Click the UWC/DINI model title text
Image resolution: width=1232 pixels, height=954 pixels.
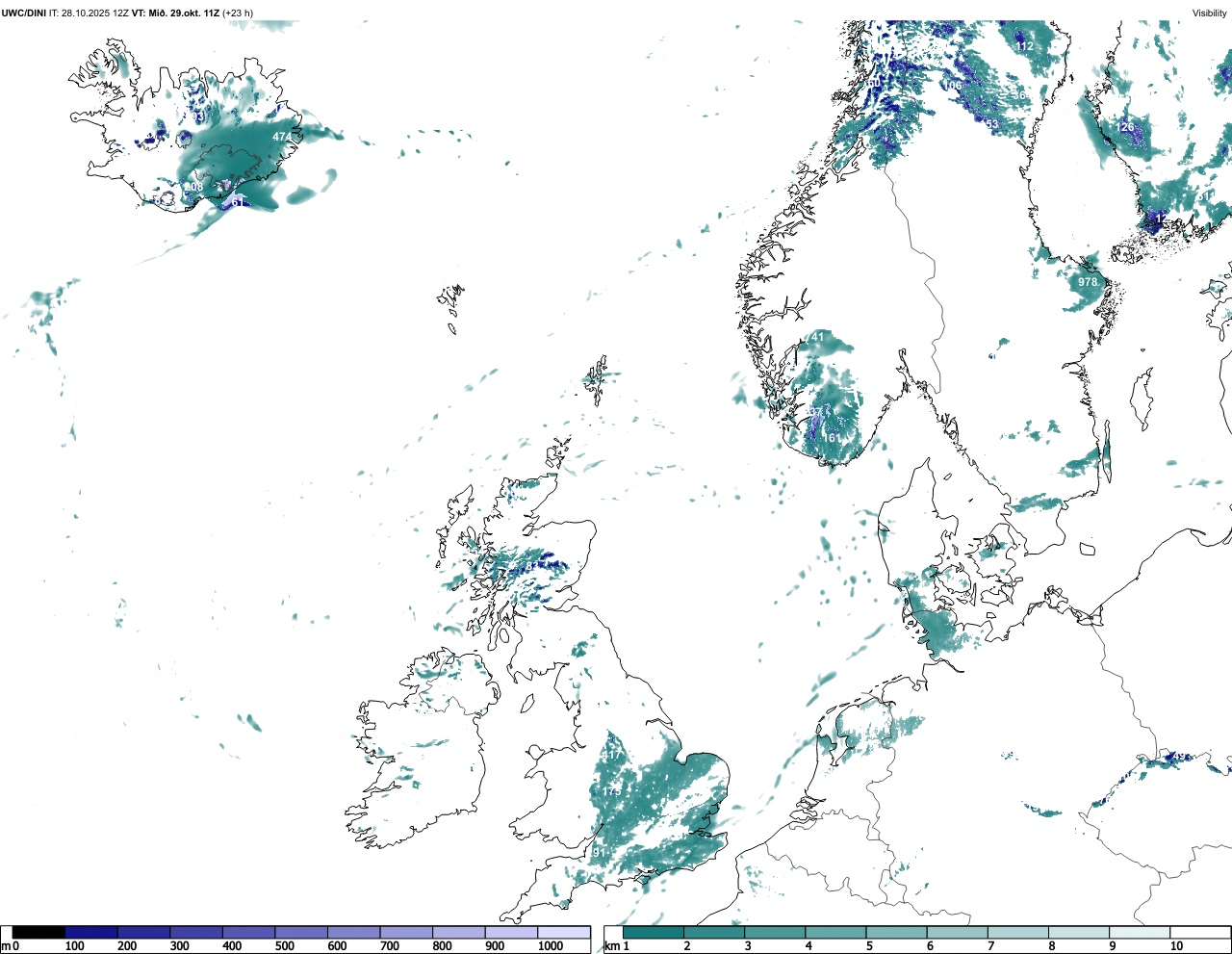click(x=24, y=13)
